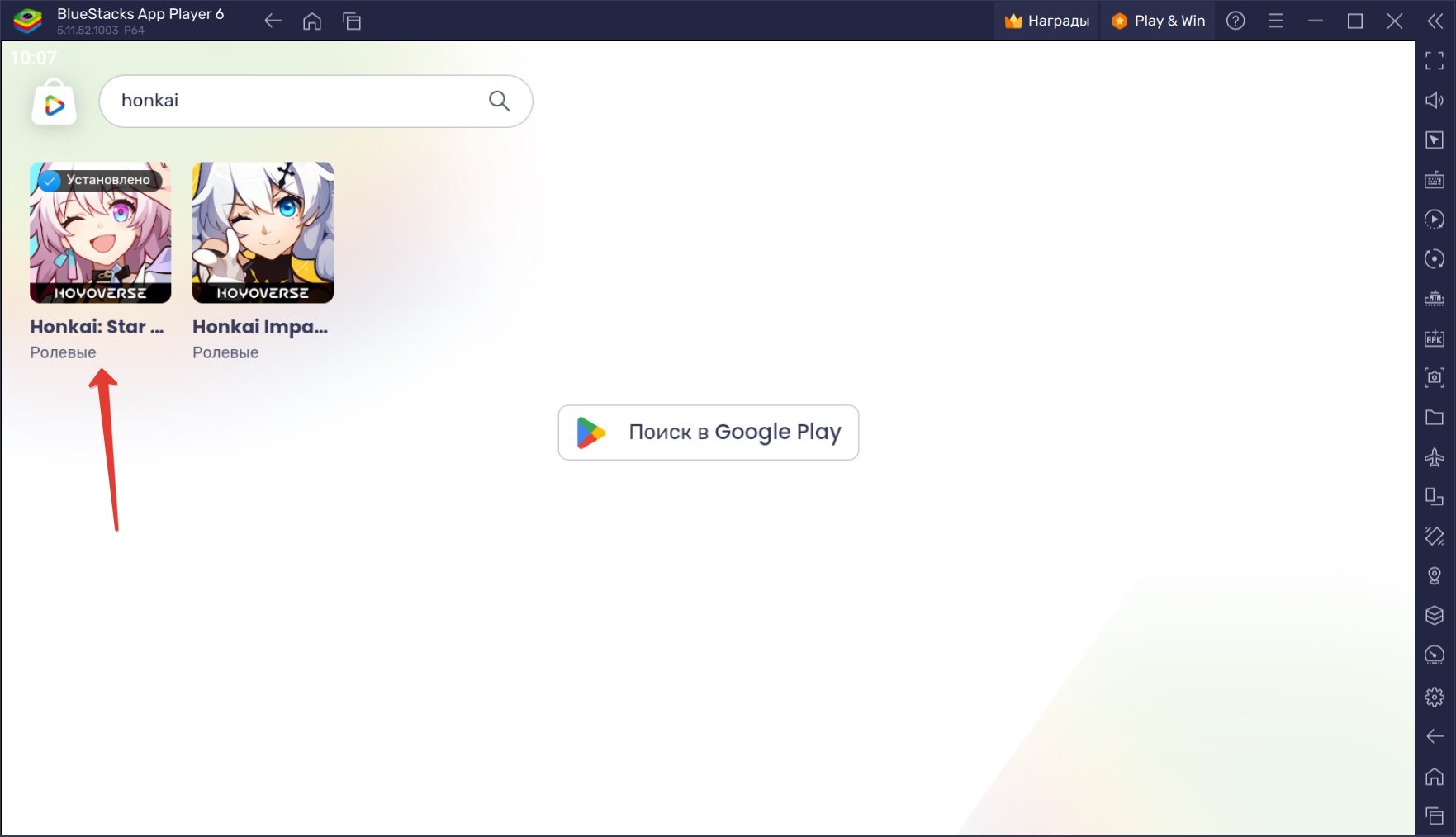Click recent apps icon at sidebar bottom
Image resolution: width=1456 pixels, height=837 pixels.
coord(1435,816)
